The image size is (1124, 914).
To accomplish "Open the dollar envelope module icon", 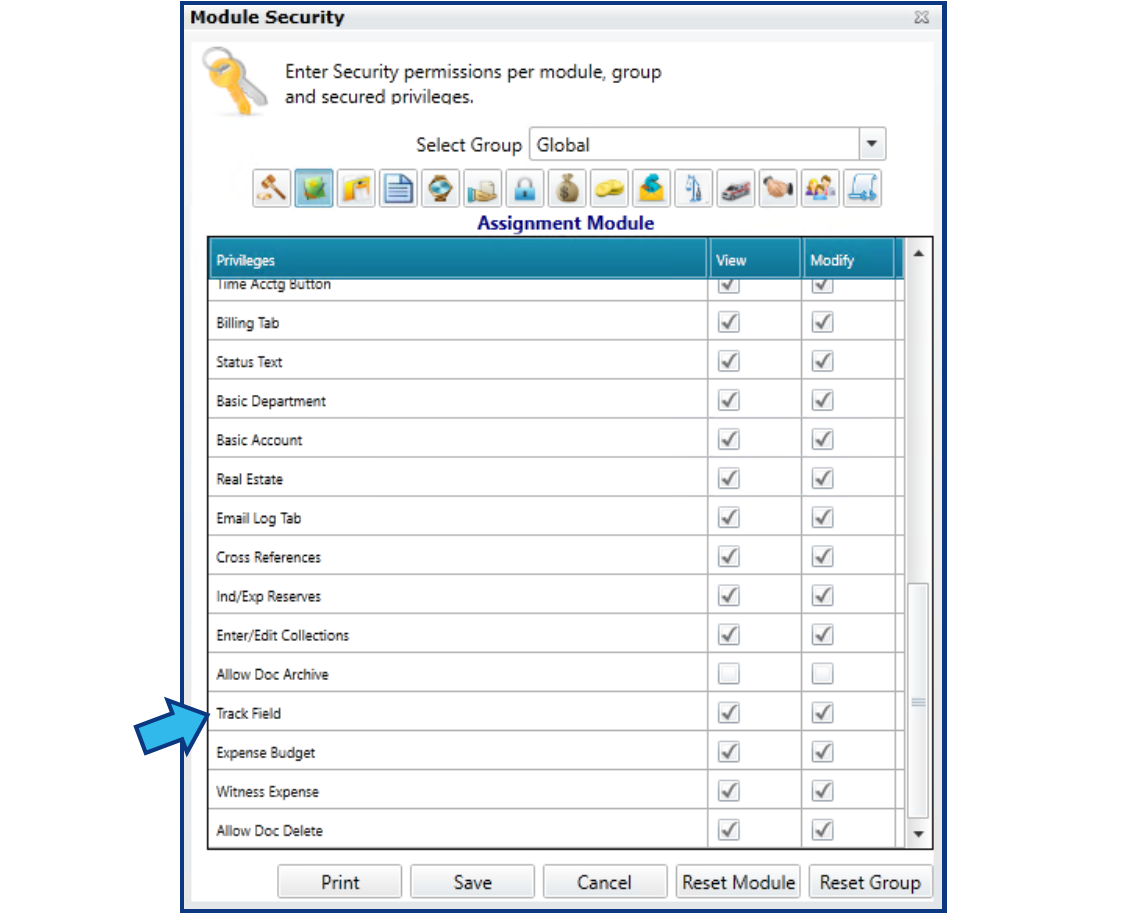I will point(652,189).
